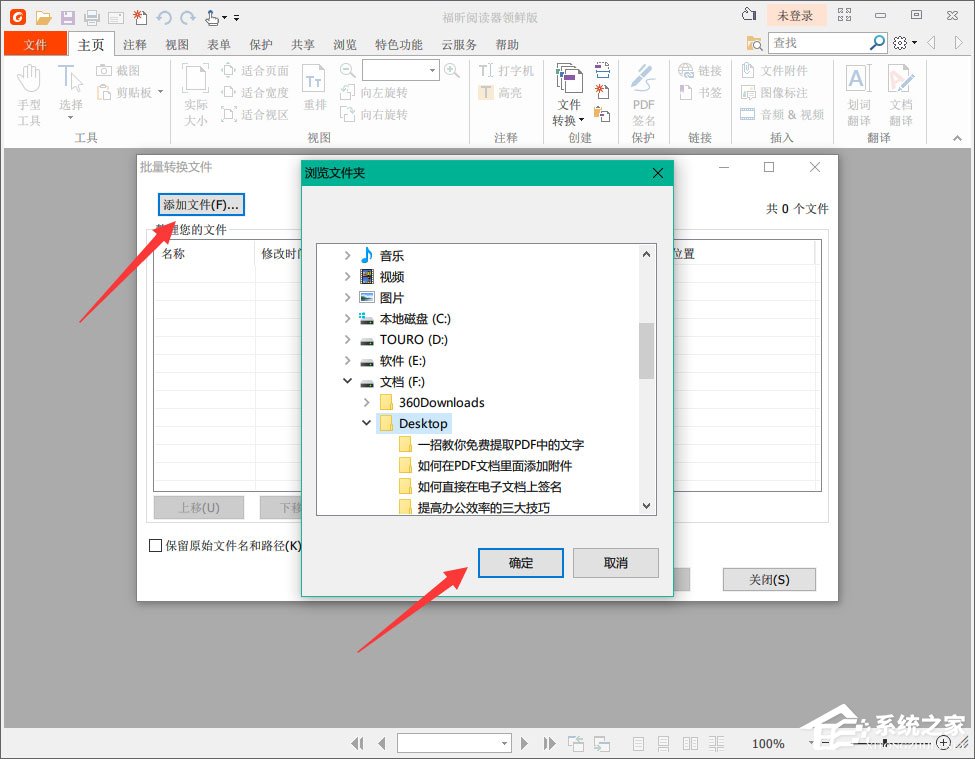The width and height of the screenshot is (975, 759).
Task: Click the 确定 button in browse dialog
Action: click(x=520, y=562)
